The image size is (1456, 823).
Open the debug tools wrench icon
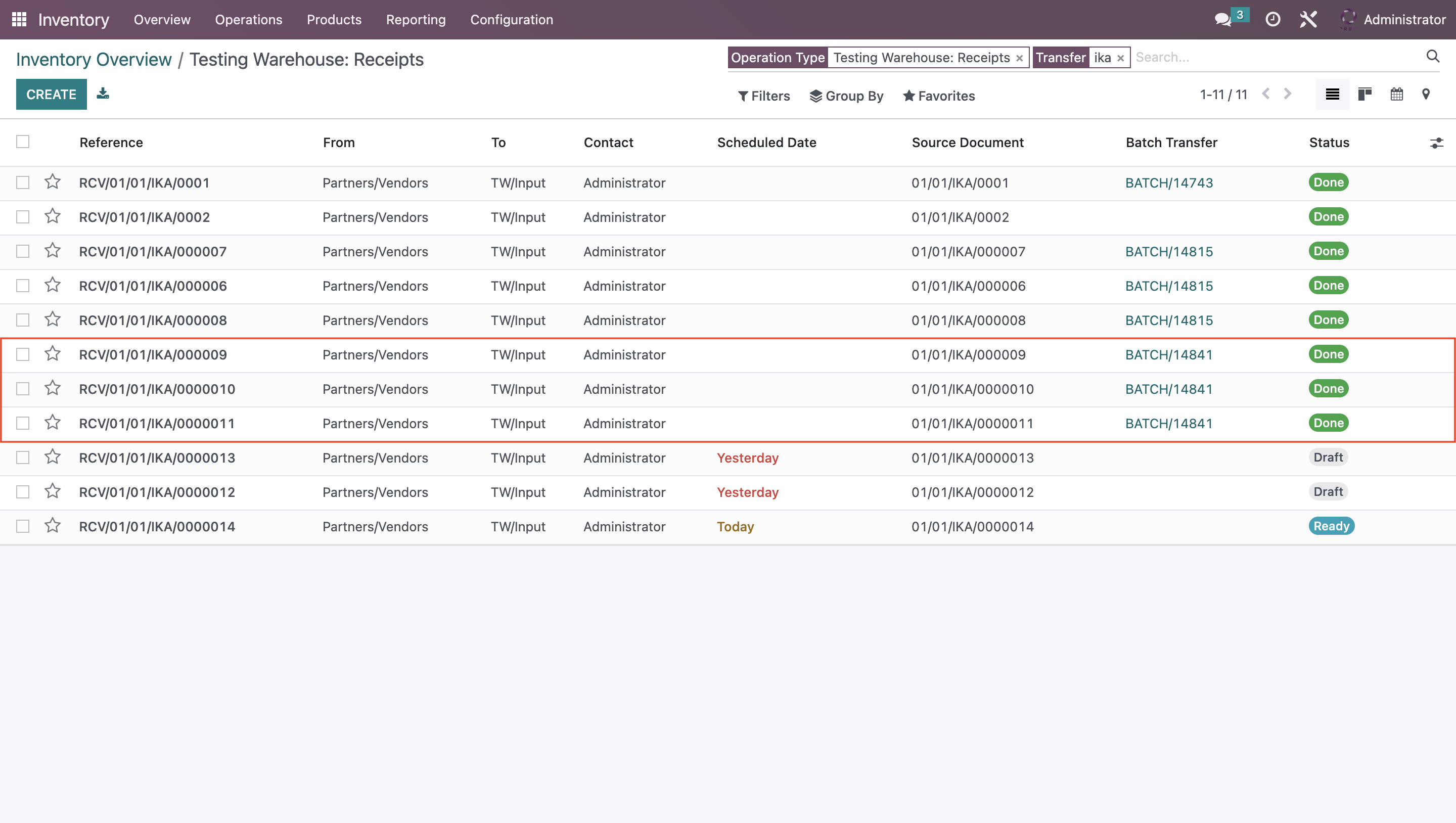pyautogui.click(x=1308, y=19)
